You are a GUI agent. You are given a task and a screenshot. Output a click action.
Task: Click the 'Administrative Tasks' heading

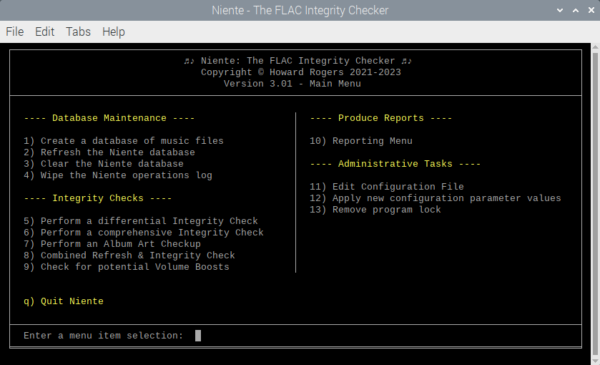[395, 164]
